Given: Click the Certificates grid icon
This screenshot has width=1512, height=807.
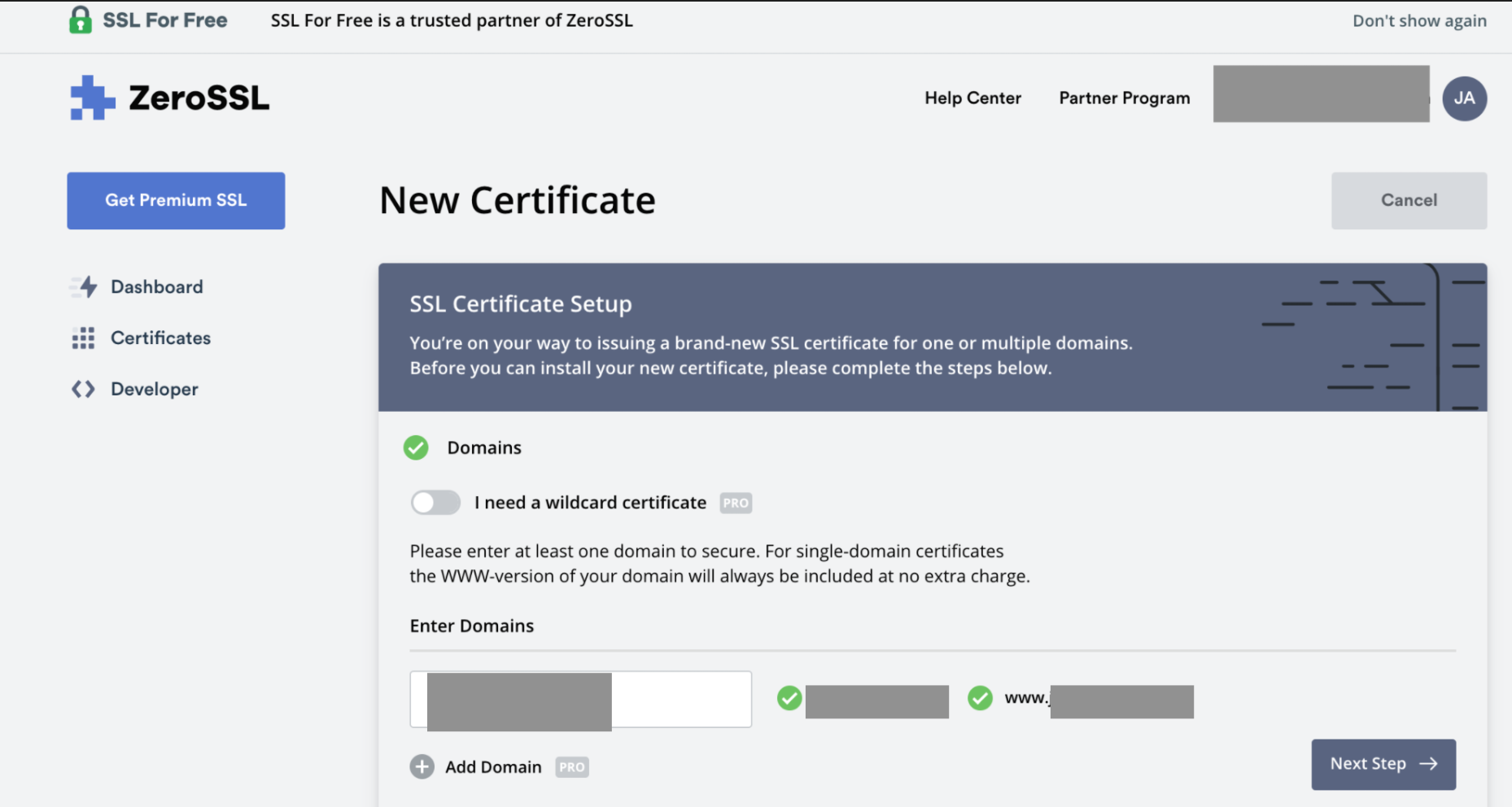Looking at the screenshot, I should pyautogui.click(x=83, y=338).
